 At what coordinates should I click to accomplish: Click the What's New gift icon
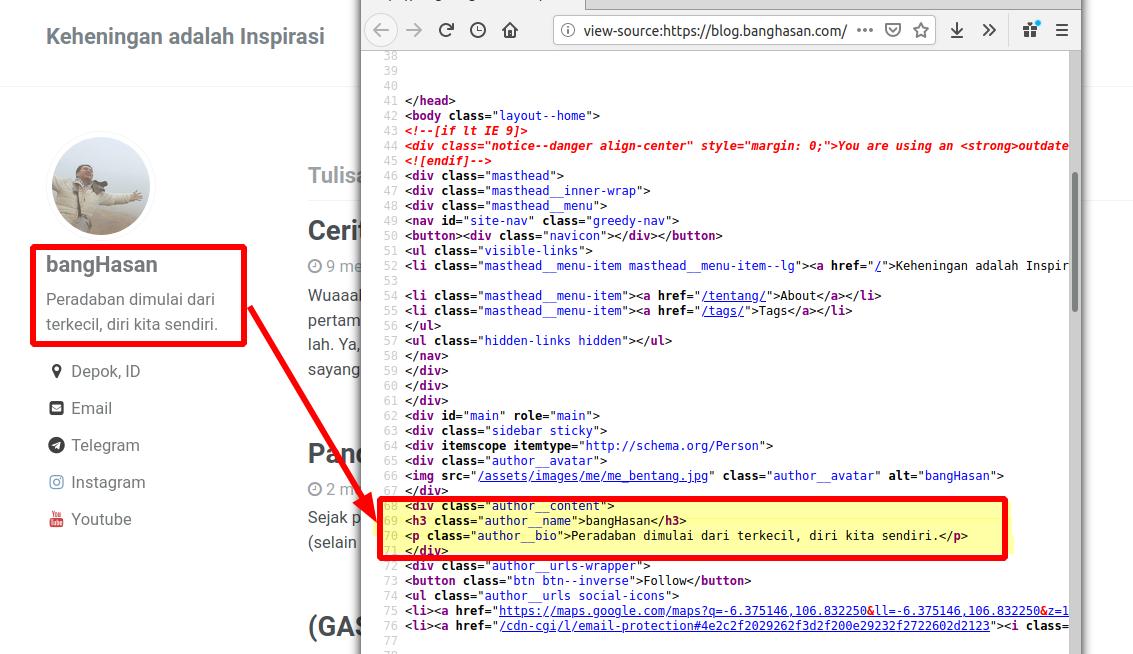[x=1030, y=30]
